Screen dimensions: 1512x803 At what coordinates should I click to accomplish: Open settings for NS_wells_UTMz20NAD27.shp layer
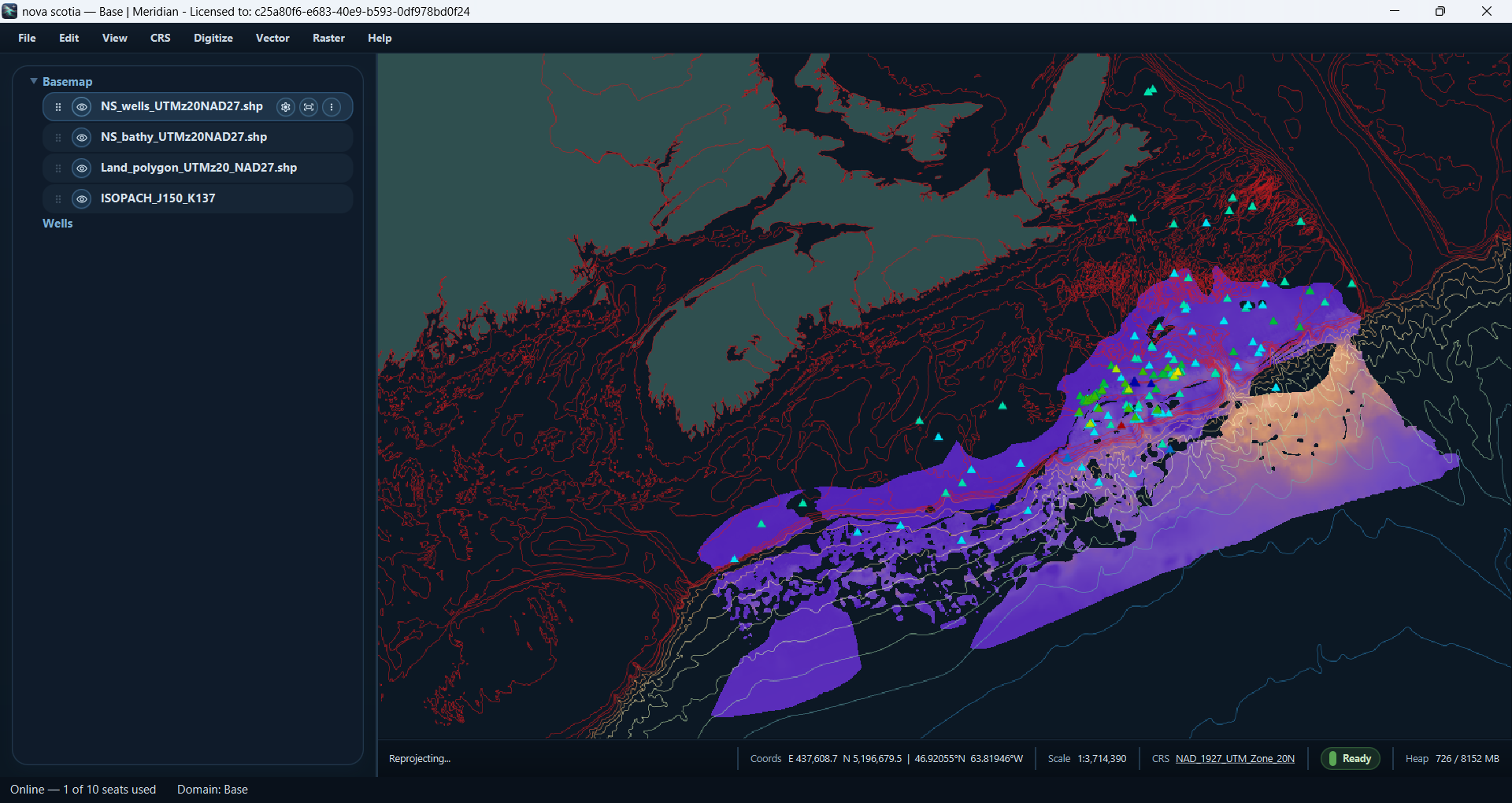[286, 107]
